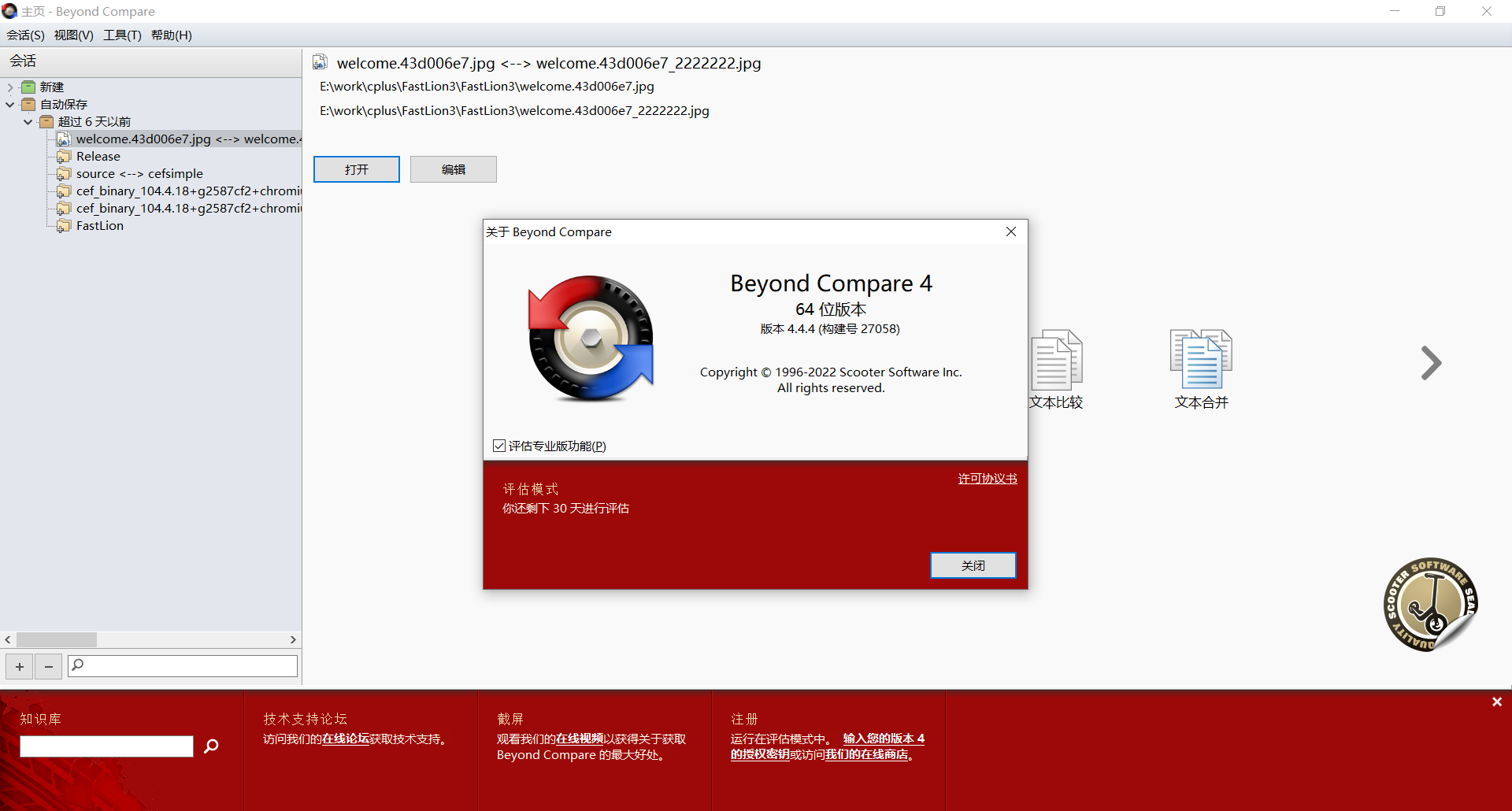Click the plus button to add session
The width and height of the screenshot is (1512, 811).
pos(20,666)
